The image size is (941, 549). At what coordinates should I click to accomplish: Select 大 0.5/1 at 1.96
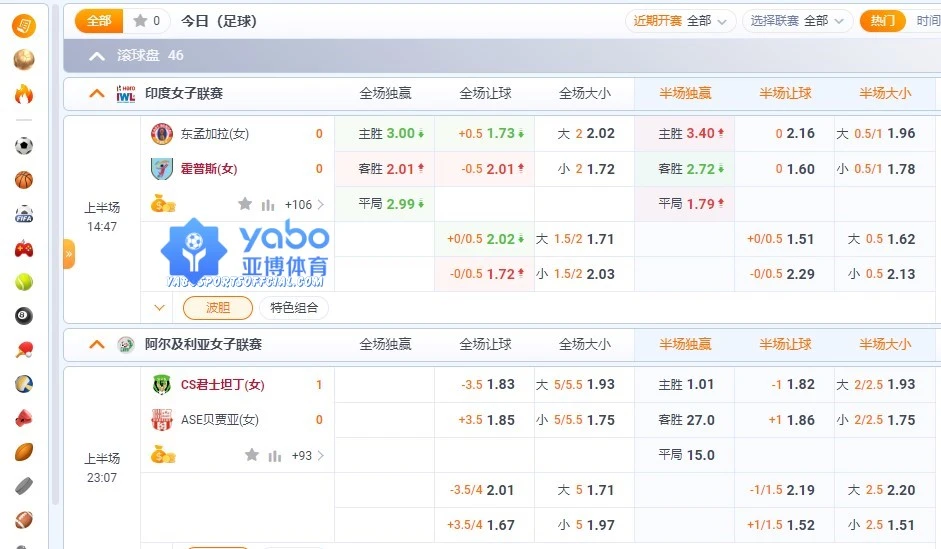click(x=885, y=134)
